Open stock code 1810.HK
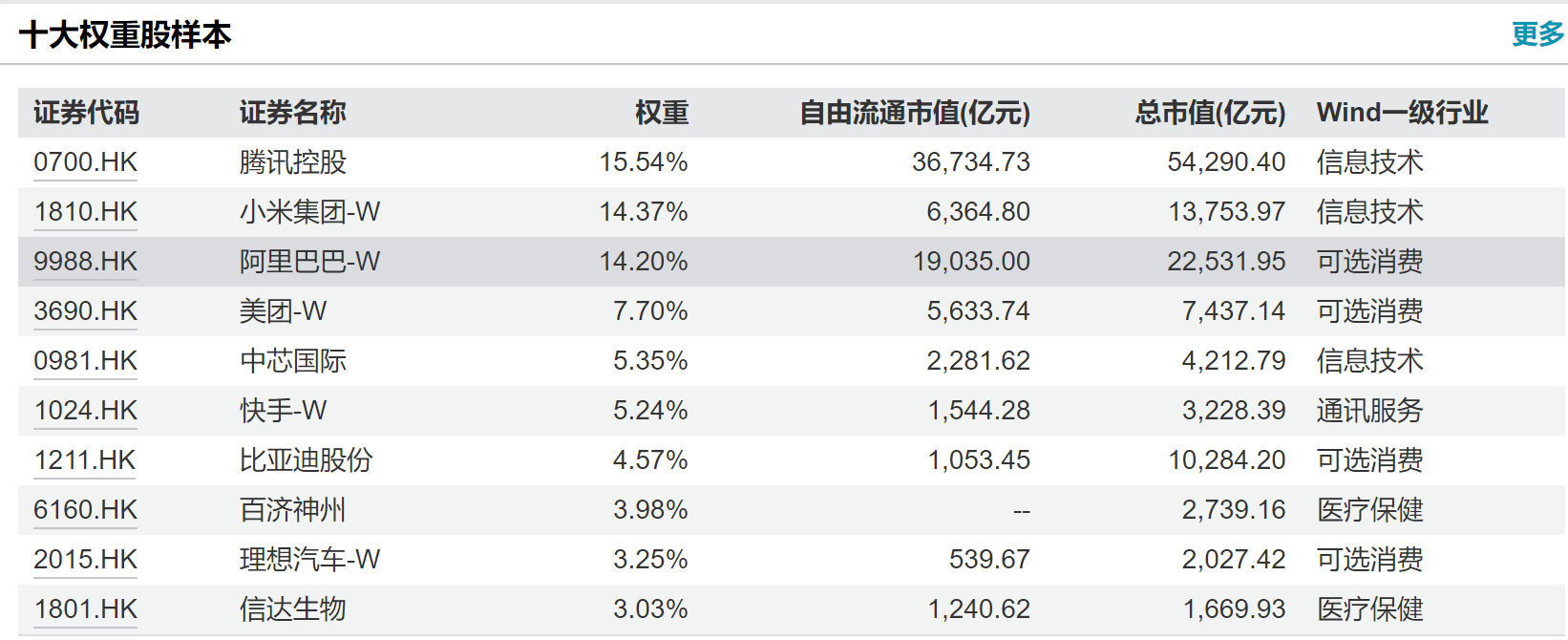The height and width of the screenshot is (640, 1568). pyautogui.click(x=86, y=212)
